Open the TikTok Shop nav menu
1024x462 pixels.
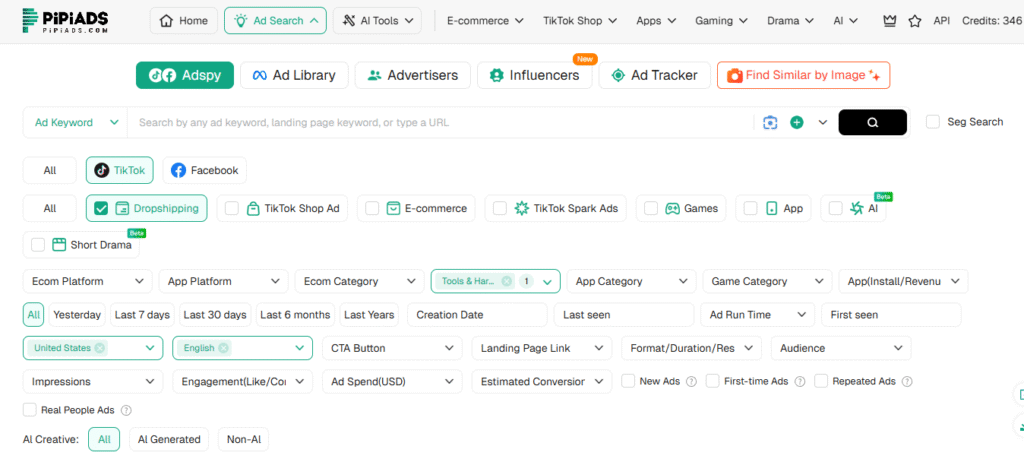click(x=580, y=21)
